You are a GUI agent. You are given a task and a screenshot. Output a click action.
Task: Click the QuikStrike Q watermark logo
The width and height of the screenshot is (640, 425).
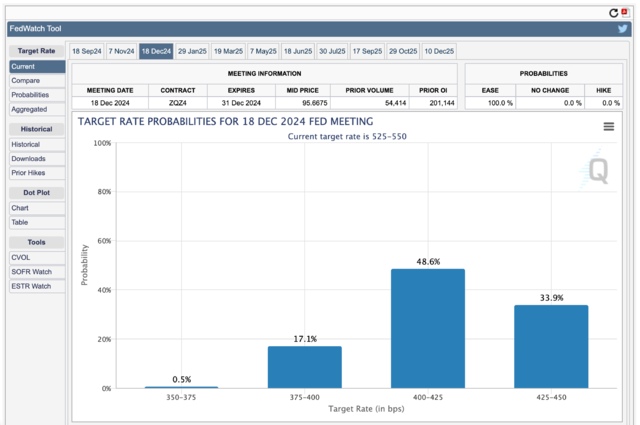(x=597, y=170)
